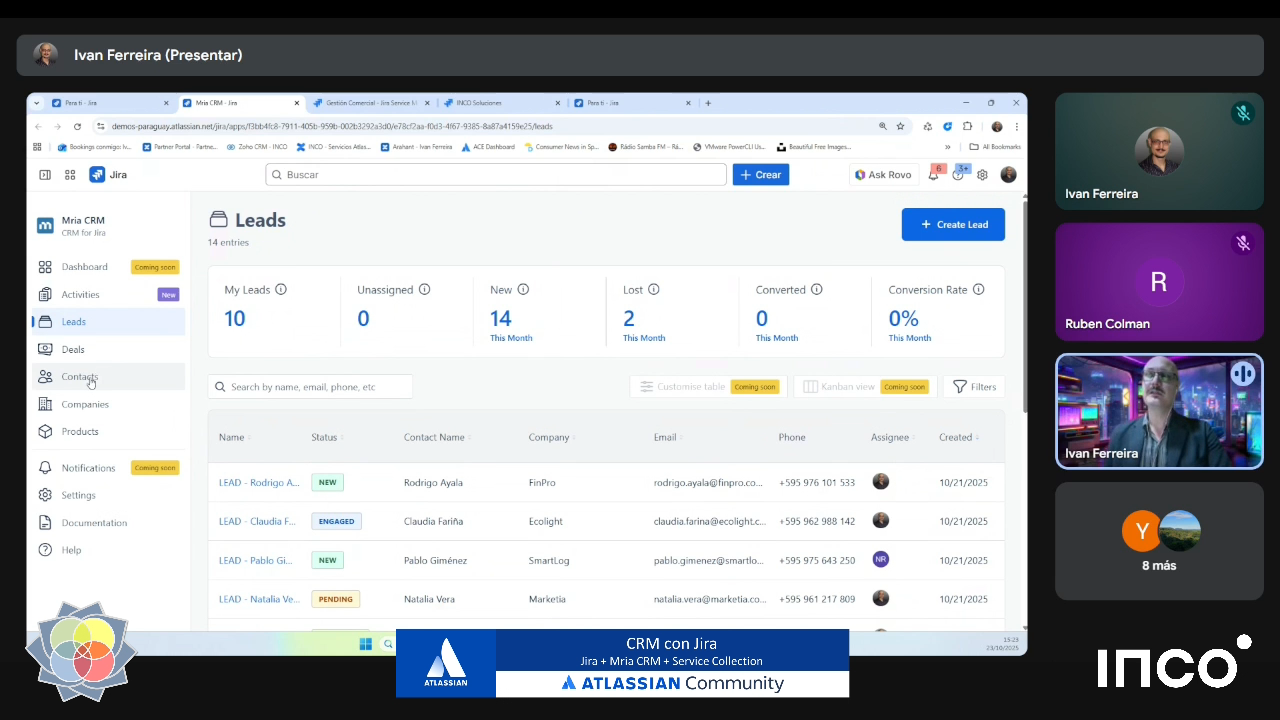This screenshot has width=1280, height=720.
Task: Click the Buscar search field in Jira
Action: (x=496, y=175)
